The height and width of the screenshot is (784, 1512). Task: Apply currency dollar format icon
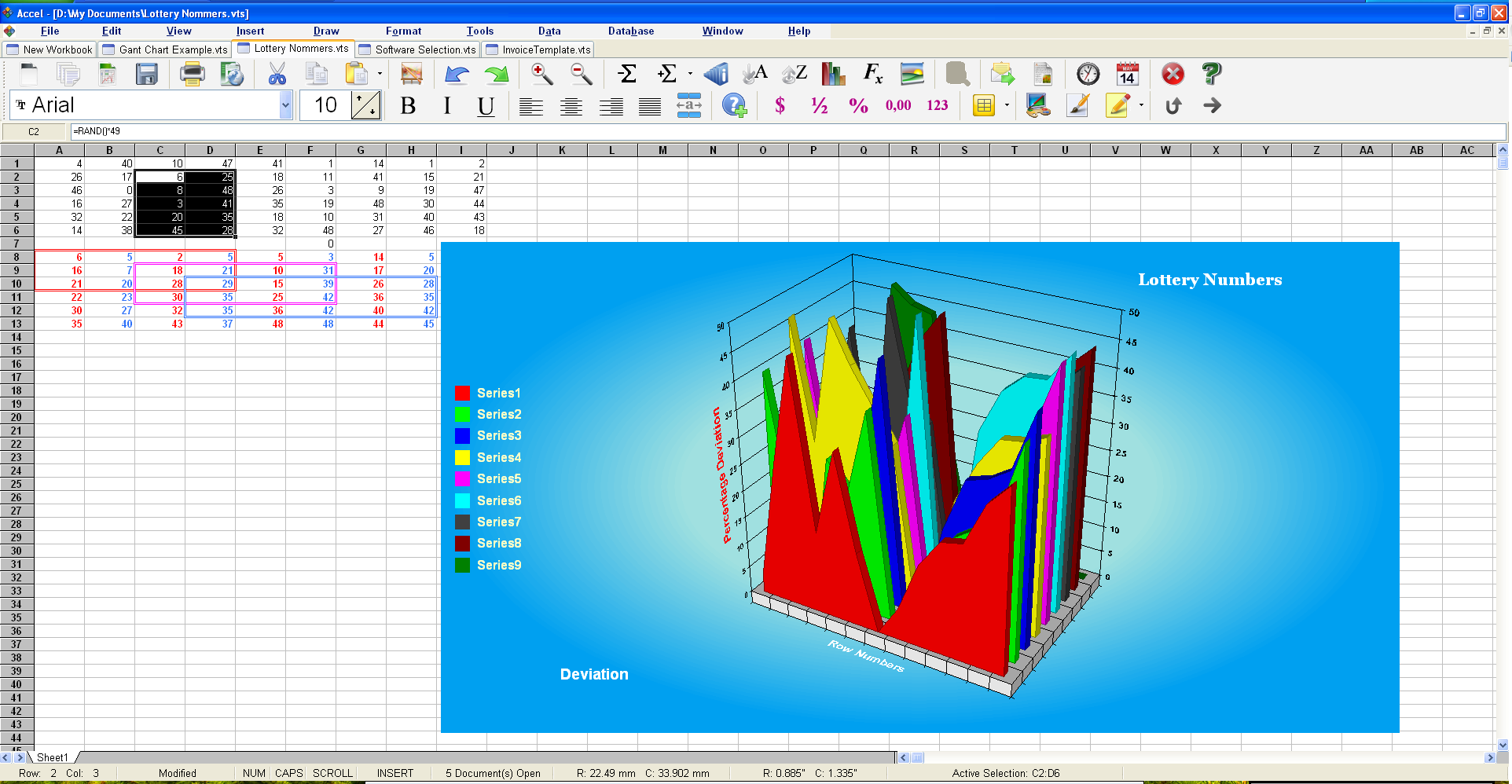pyautogui.click(x=780, y=106)
